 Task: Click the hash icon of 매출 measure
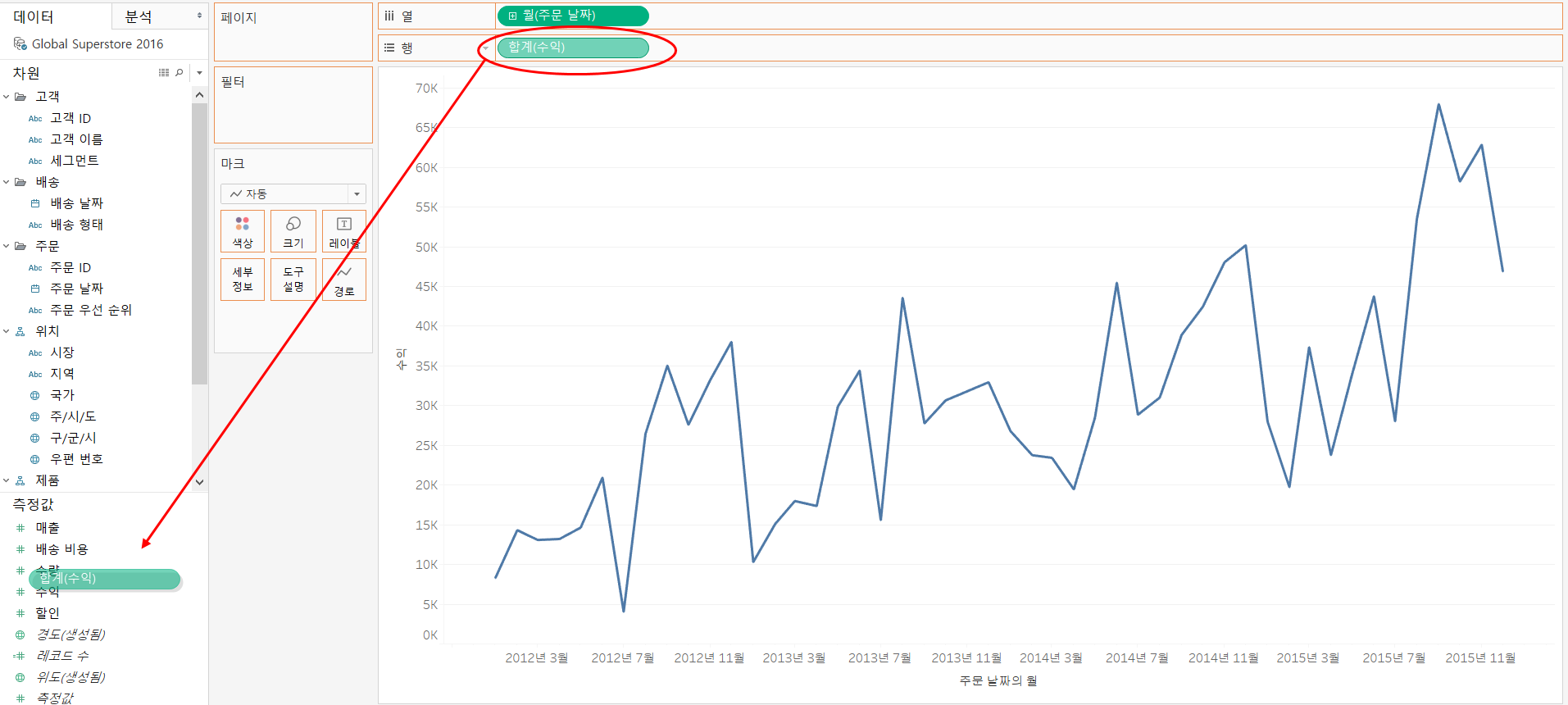tap(20, 528)
